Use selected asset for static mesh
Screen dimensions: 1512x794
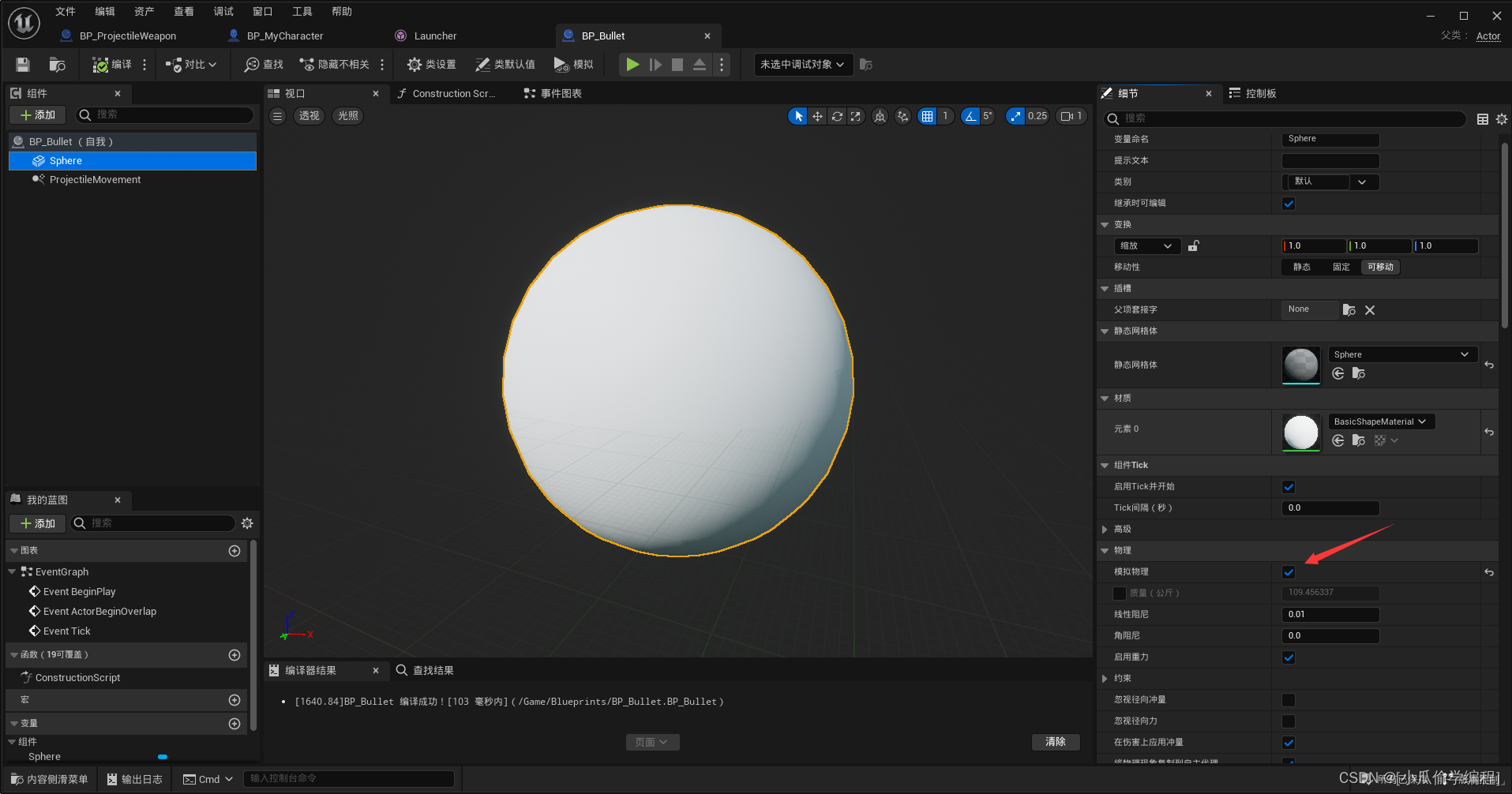[x=1338, y=373]
